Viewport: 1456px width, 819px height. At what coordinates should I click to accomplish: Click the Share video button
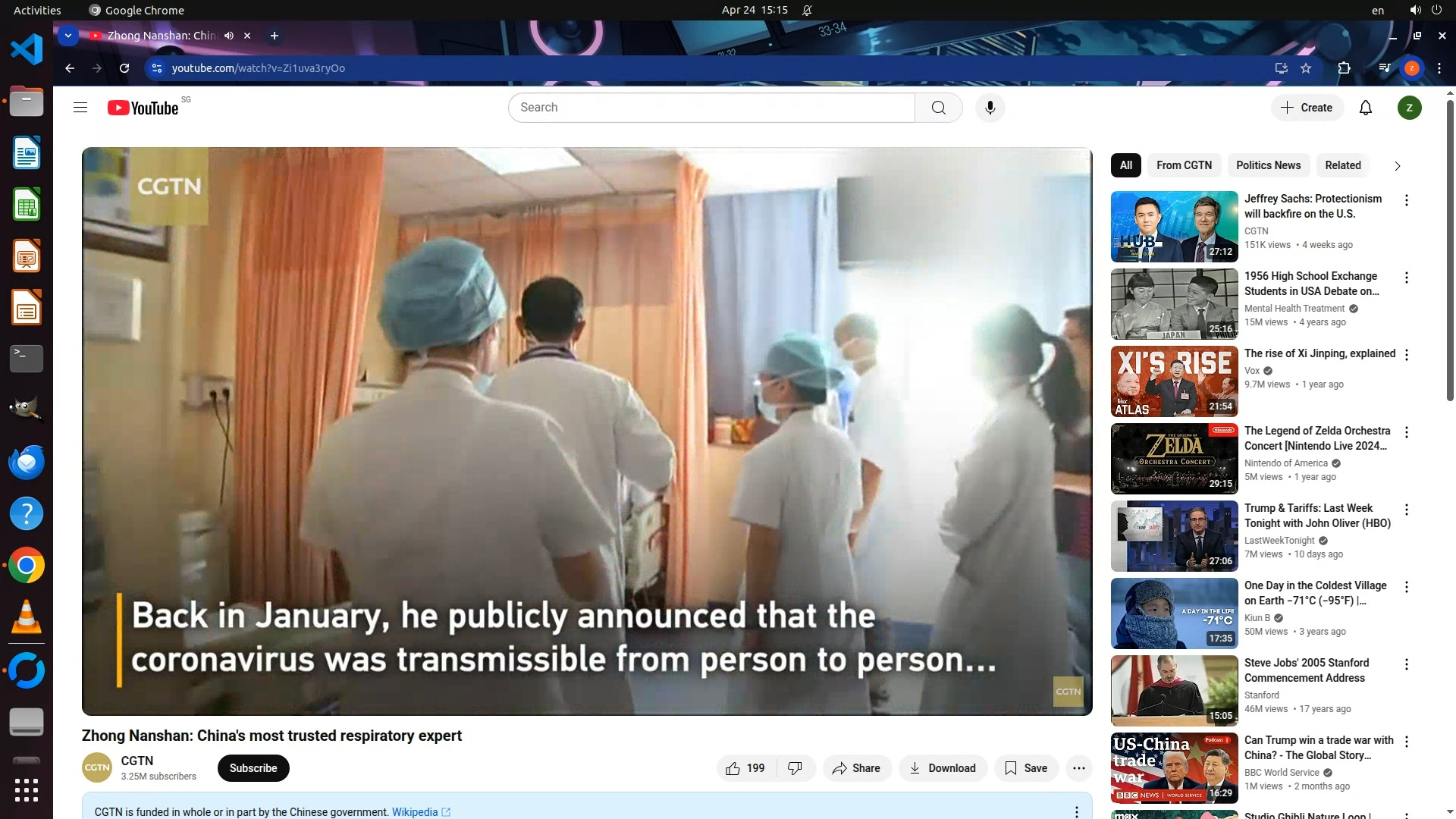[x=856, y=768]
